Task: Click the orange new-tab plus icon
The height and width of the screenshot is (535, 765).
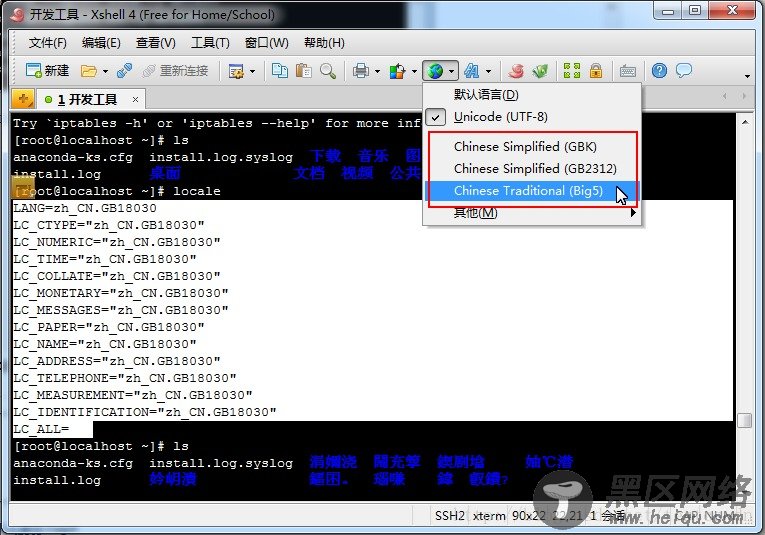Action: [x=23, y=99]
